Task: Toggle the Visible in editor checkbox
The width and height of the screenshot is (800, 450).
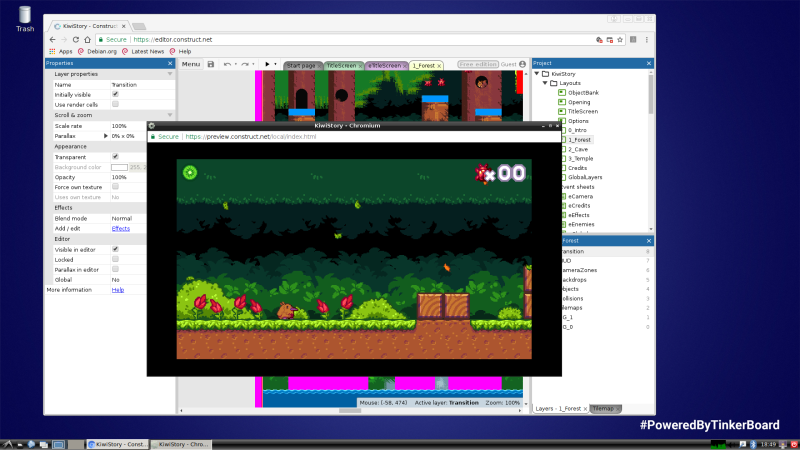Action: (115, 249)
